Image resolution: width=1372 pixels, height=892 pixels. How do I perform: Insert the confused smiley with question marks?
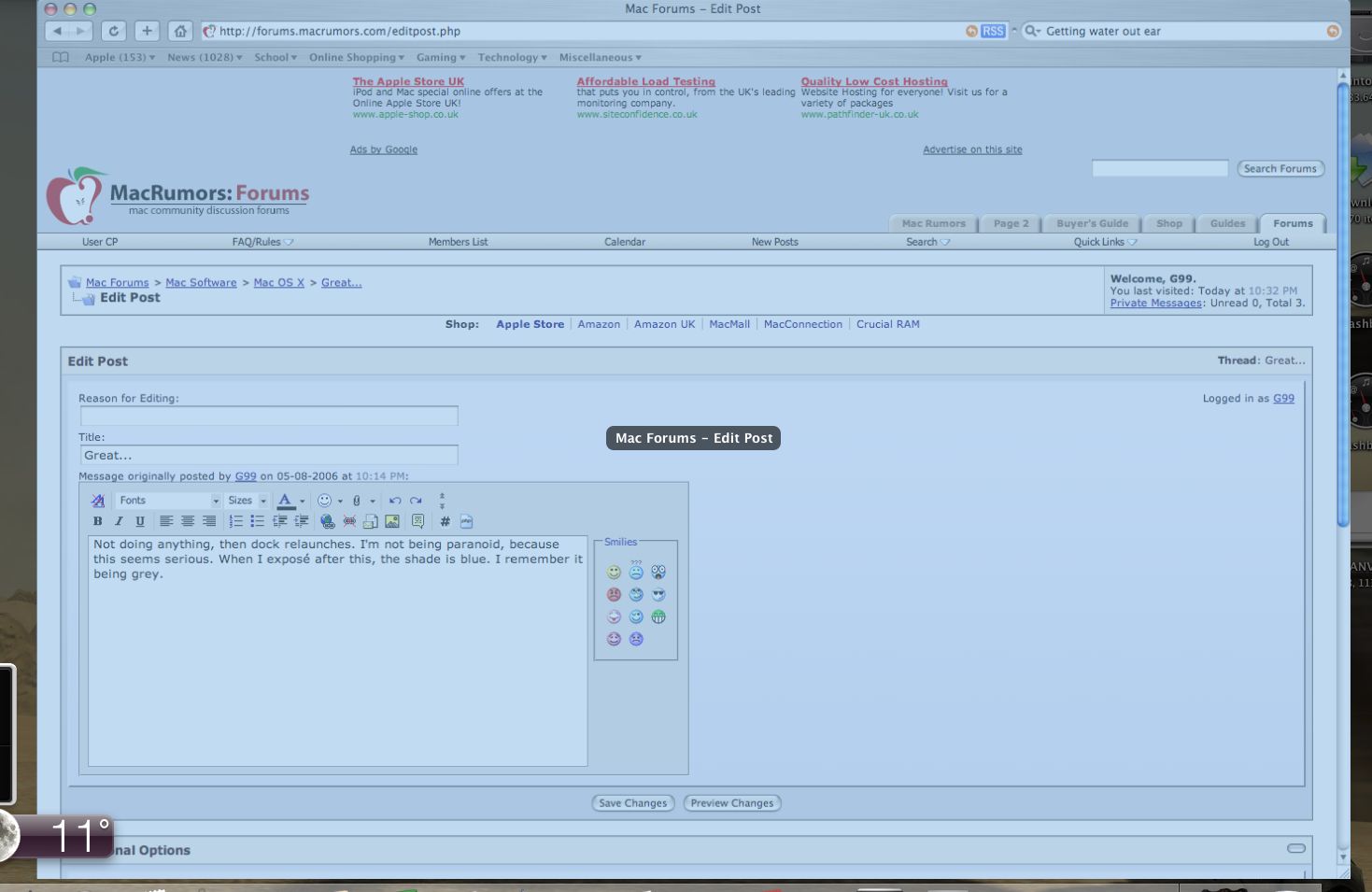point(636,570)
